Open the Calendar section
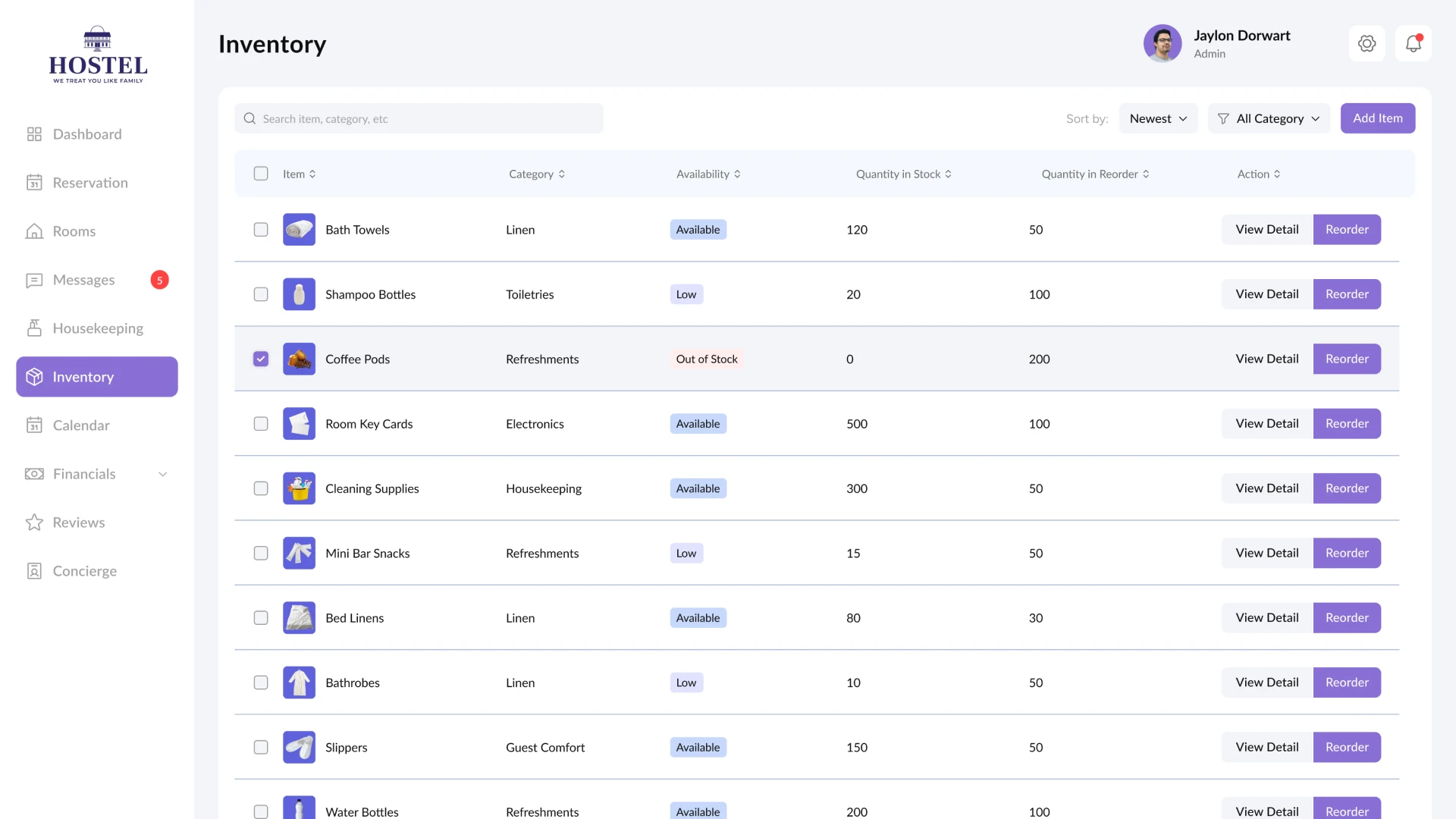The height and width of the screenshot is (819, 1456). (x=80, y=425)
